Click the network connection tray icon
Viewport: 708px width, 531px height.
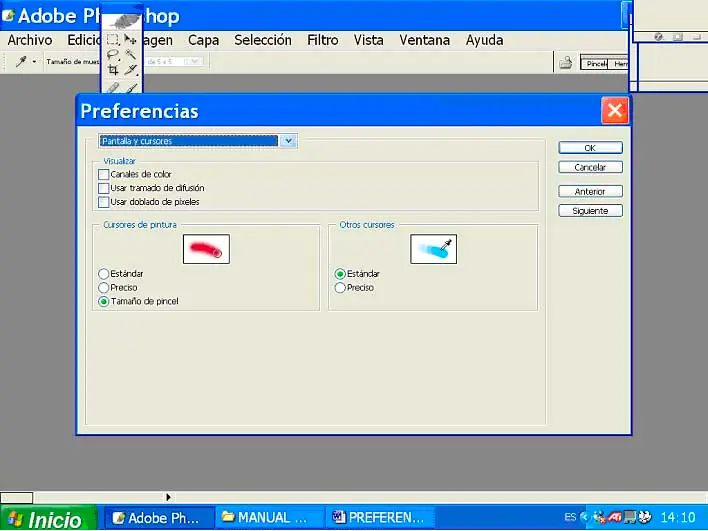[630, 517]
